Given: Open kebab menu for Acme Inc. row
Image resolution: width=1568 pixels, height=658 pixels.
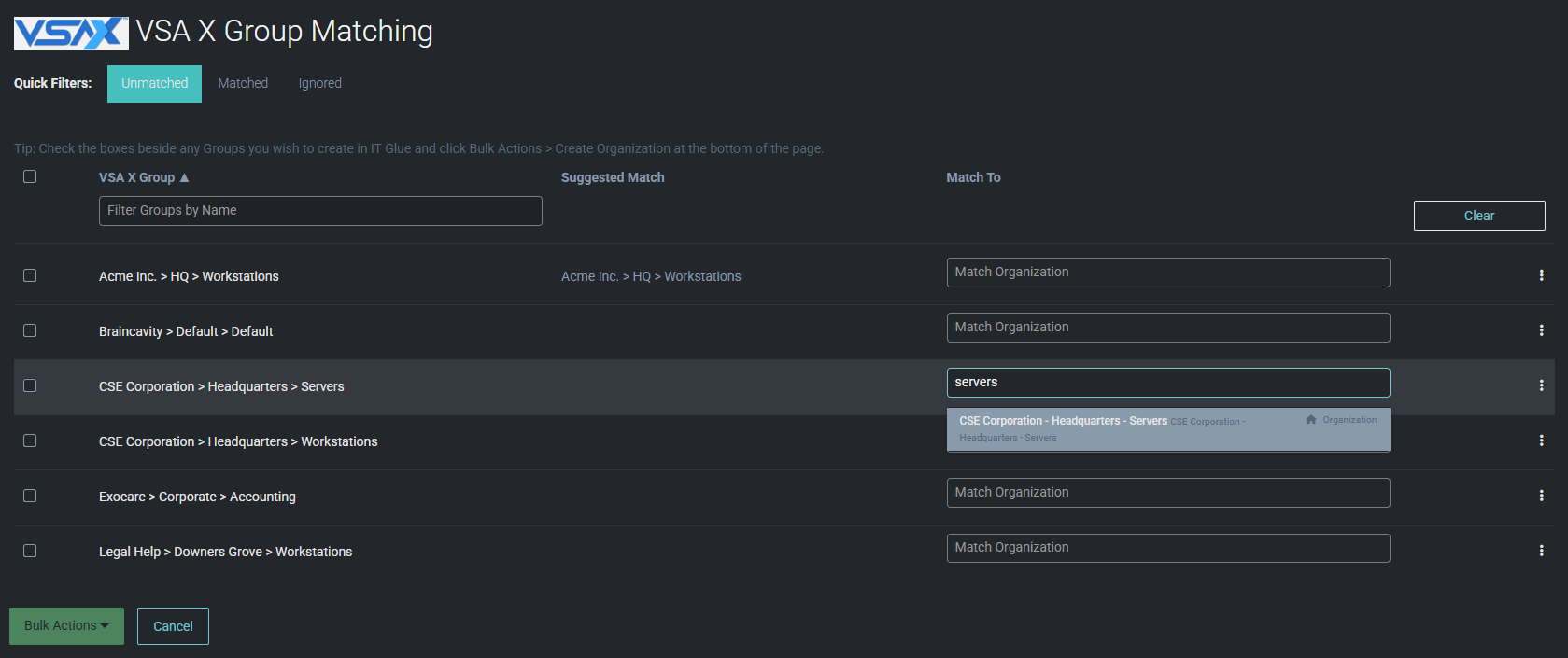Looking at the screenshot, I should click(1541, 275).
